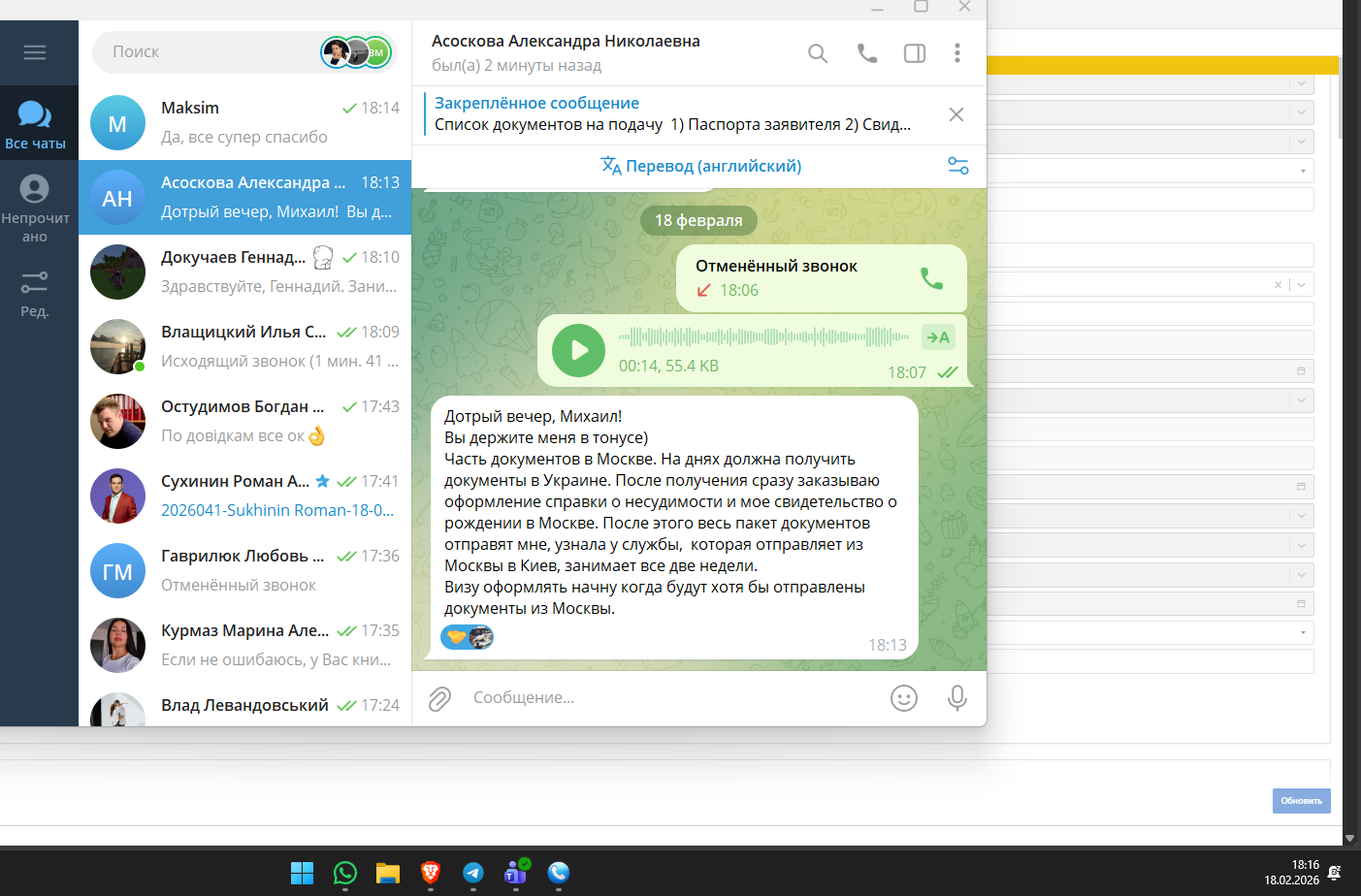Image resolution: width=1361 pixels, height=896 pixels.
Task: Open the taskbar clock showing 18:16
Action: coord(1291,873)
